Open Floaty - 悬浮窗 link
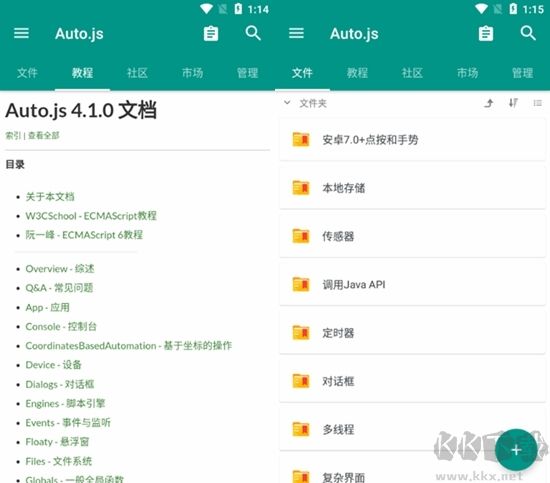 point(57,442)
